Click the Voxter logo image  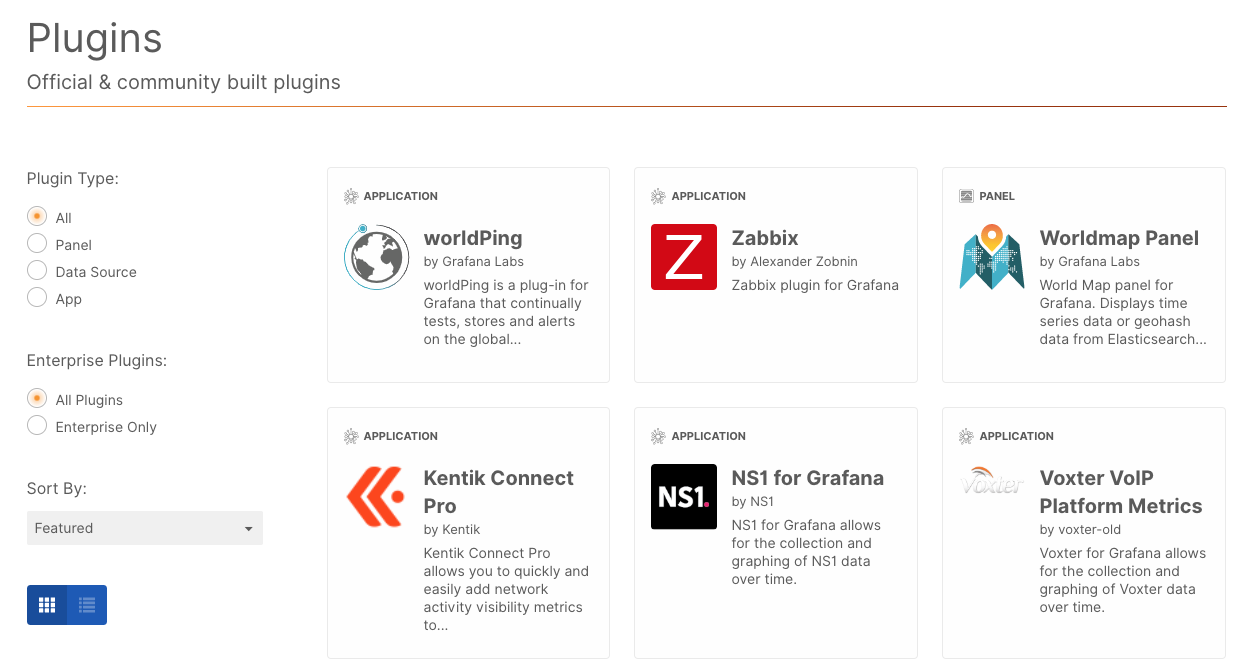coord(992,481)
